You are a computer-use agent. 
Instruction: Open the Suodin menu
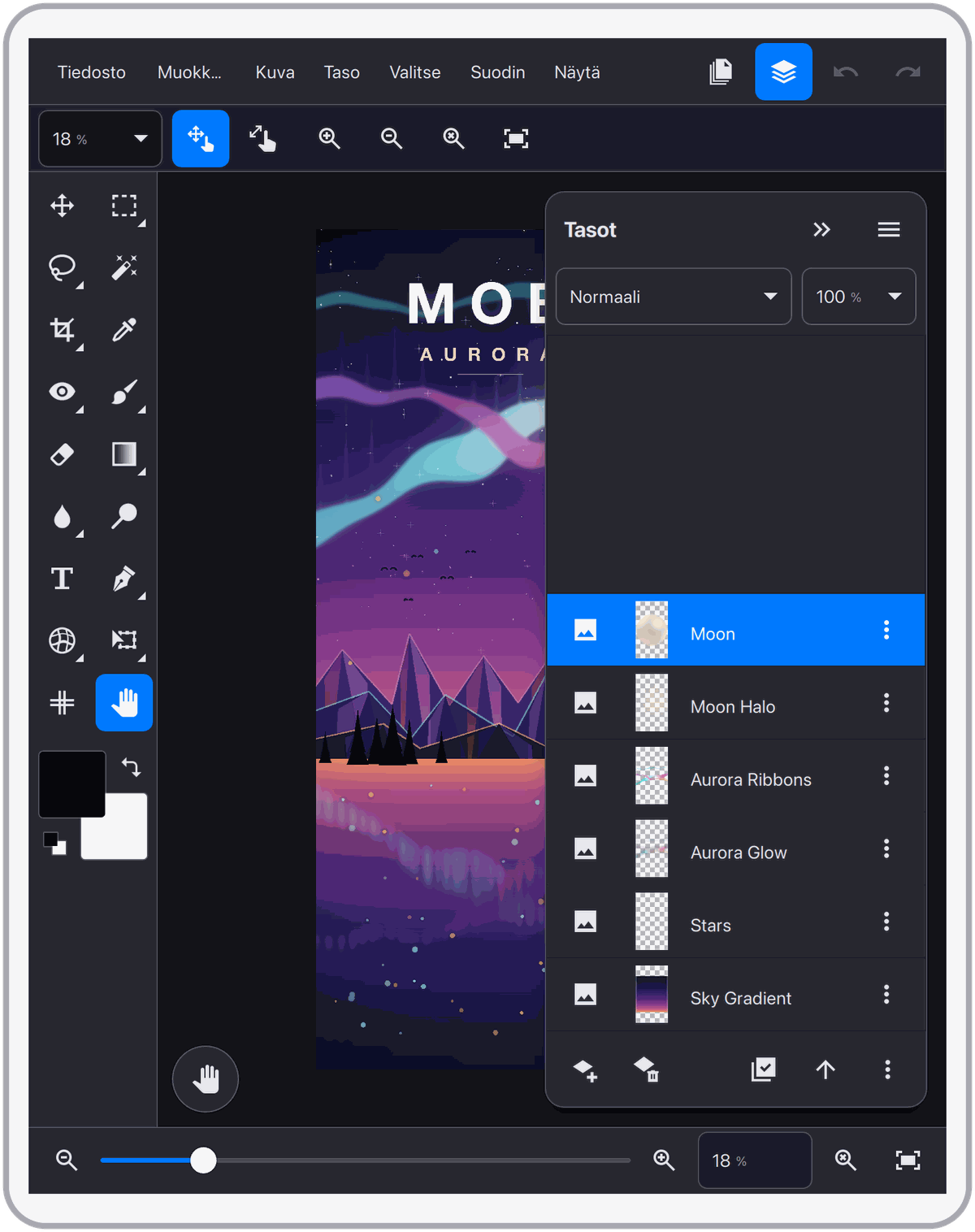point(498,72)
